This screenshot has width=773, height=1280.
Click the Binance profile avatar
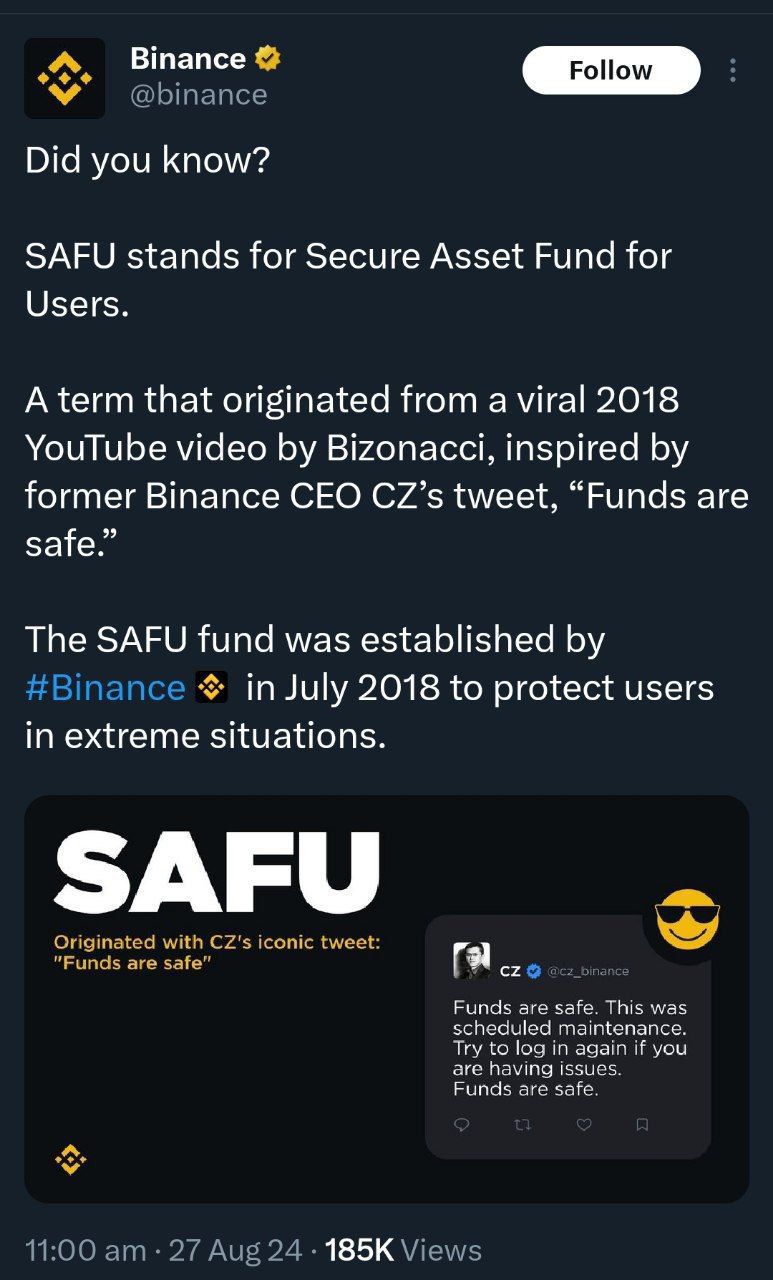65,78
